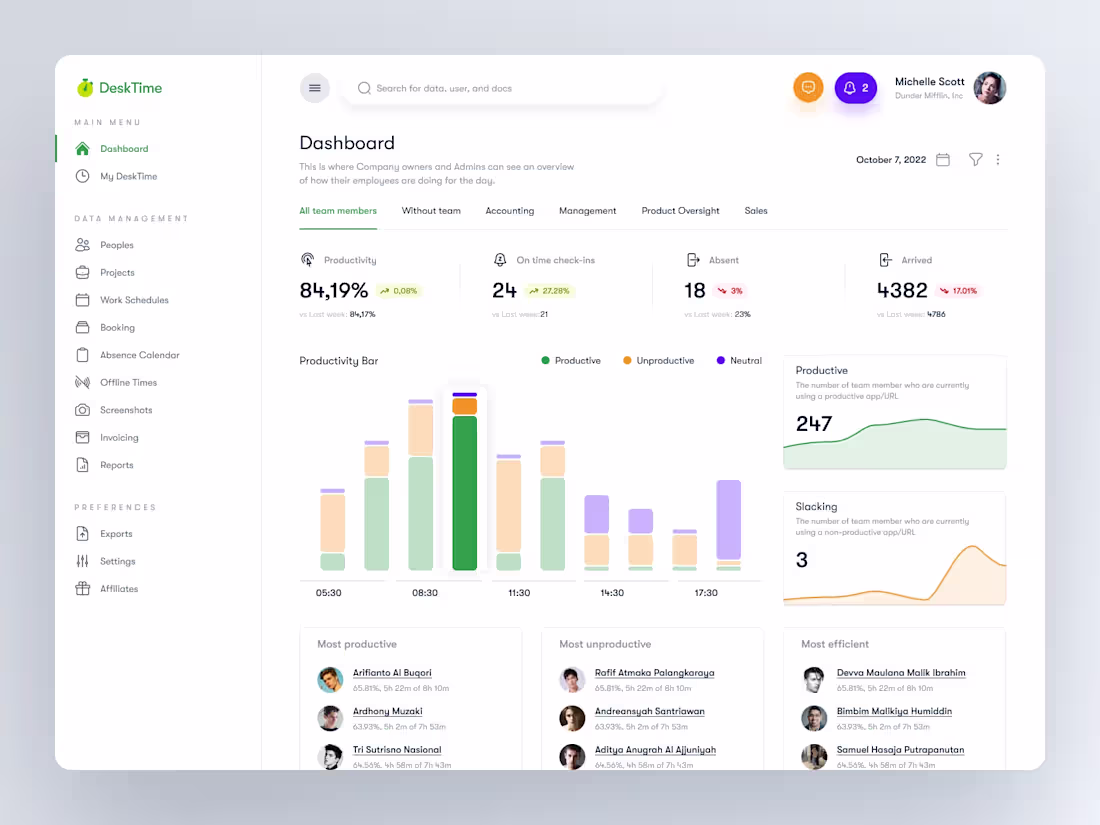1100x825 pixels.
Task: Toggle the Productive legend filter
Action: [570, 360]
